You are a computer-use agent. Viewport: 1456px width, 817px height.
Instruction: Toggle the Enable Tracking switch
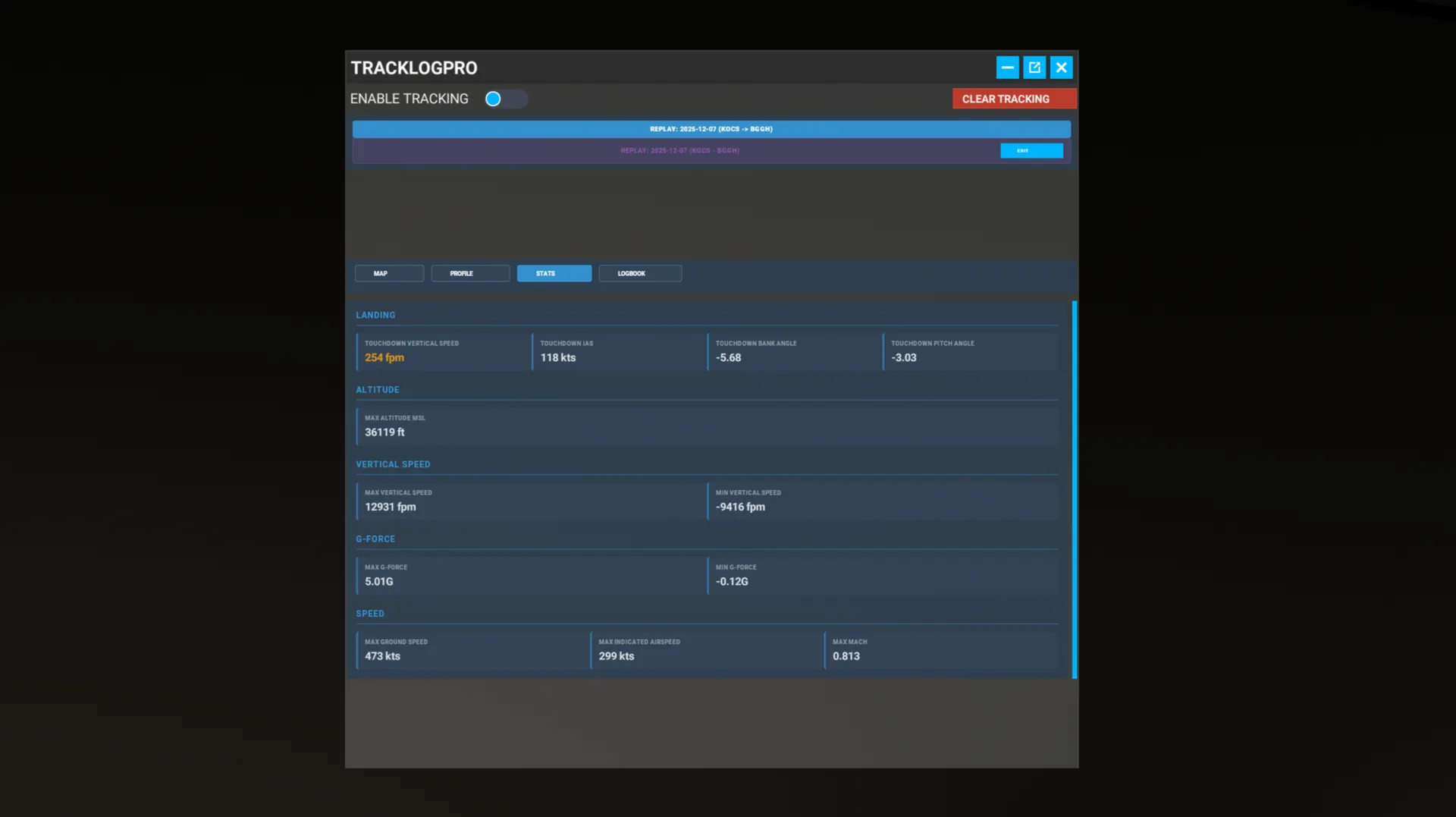coord(505,99)
